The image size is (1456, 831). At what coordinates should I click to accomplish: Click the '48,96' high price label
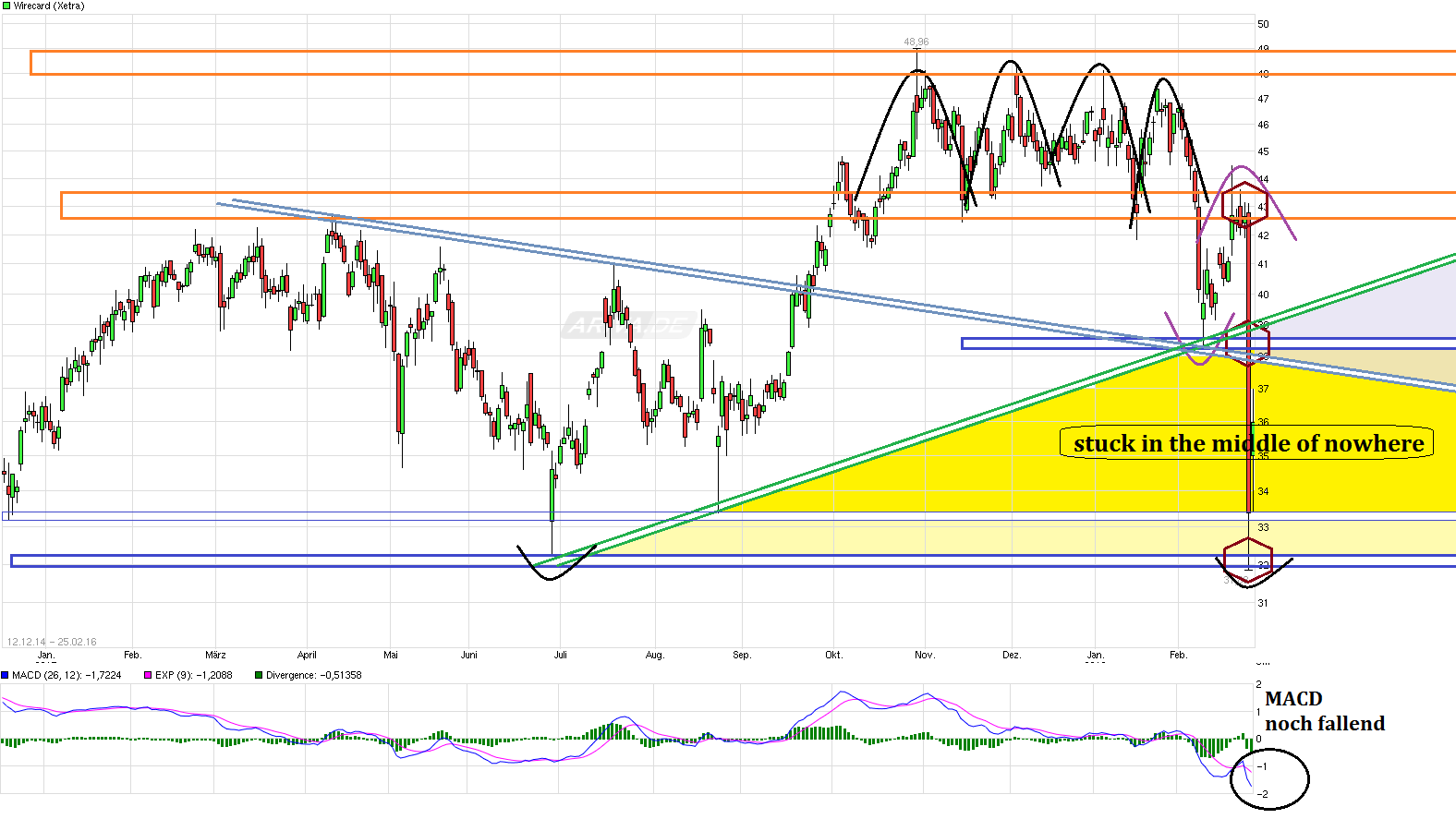pos(916,42)
